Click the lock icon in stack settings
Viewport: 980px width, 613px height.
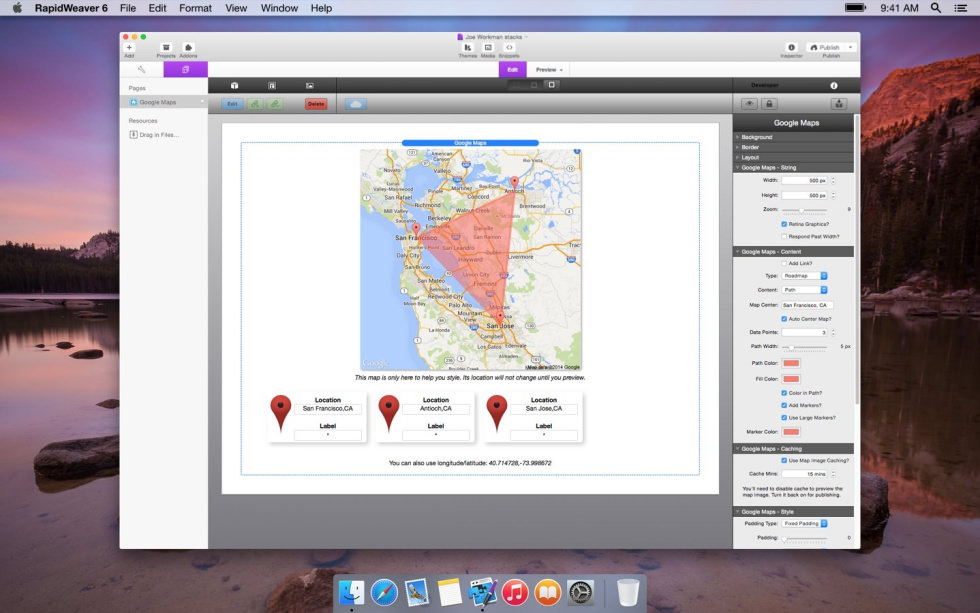pos(769,104)
